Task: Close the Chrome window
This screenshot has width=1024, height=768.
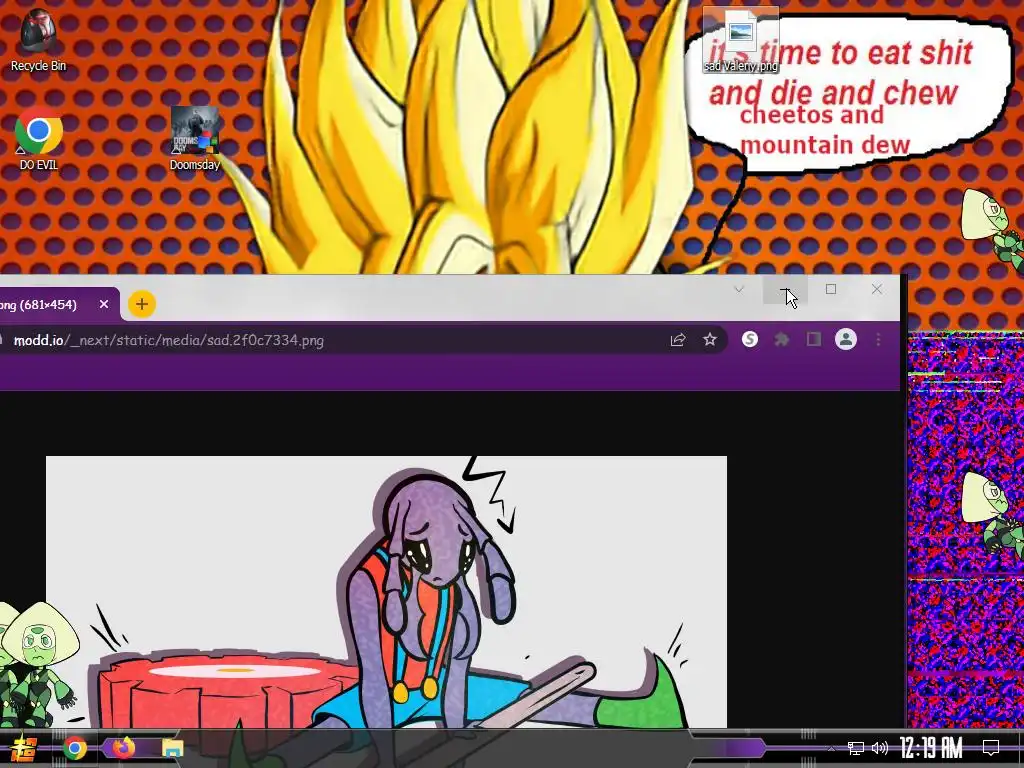Action: point(876,289)
